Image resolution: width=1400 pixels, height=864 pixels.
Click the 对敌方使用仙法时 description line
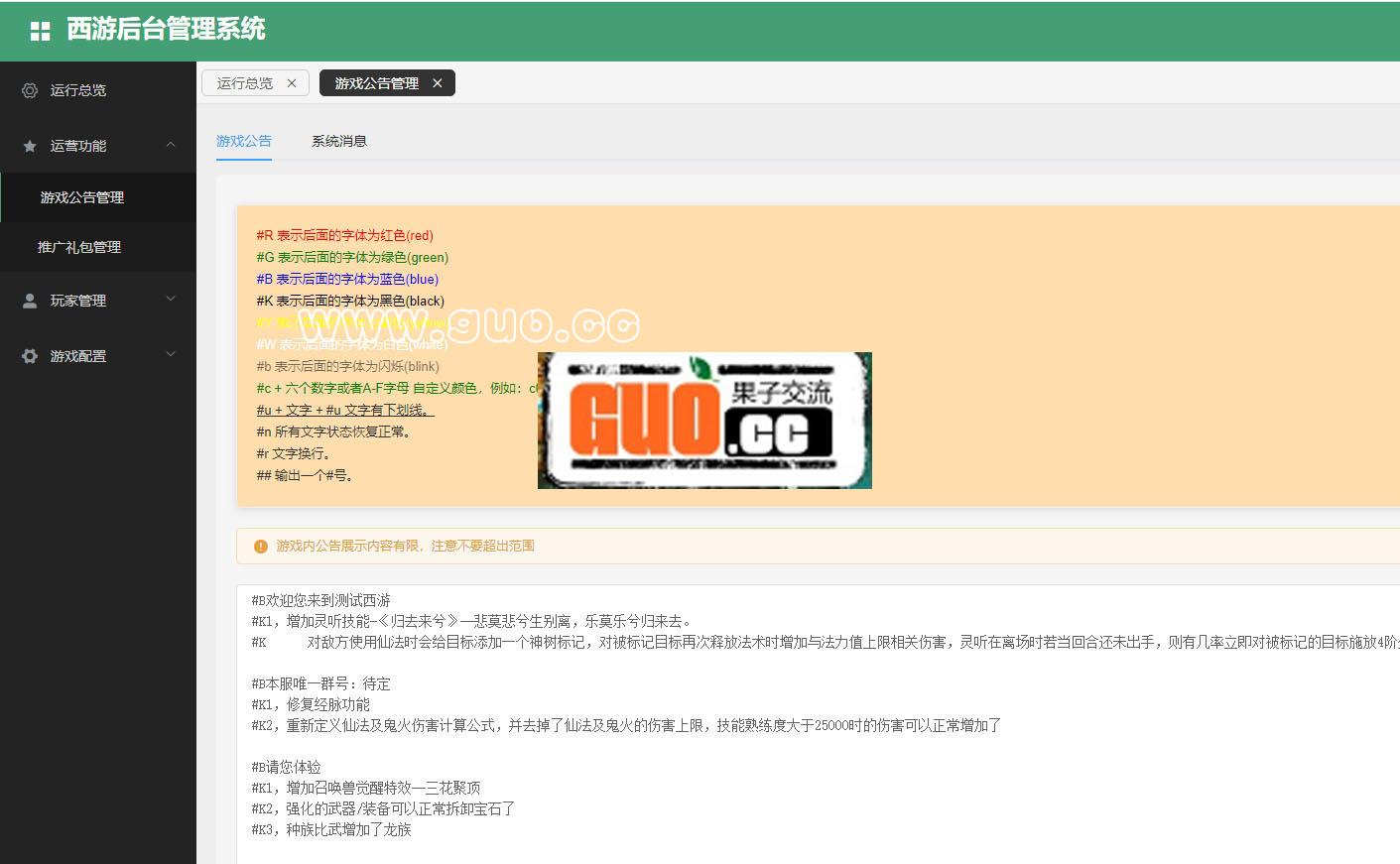click(x=826, y=642)
